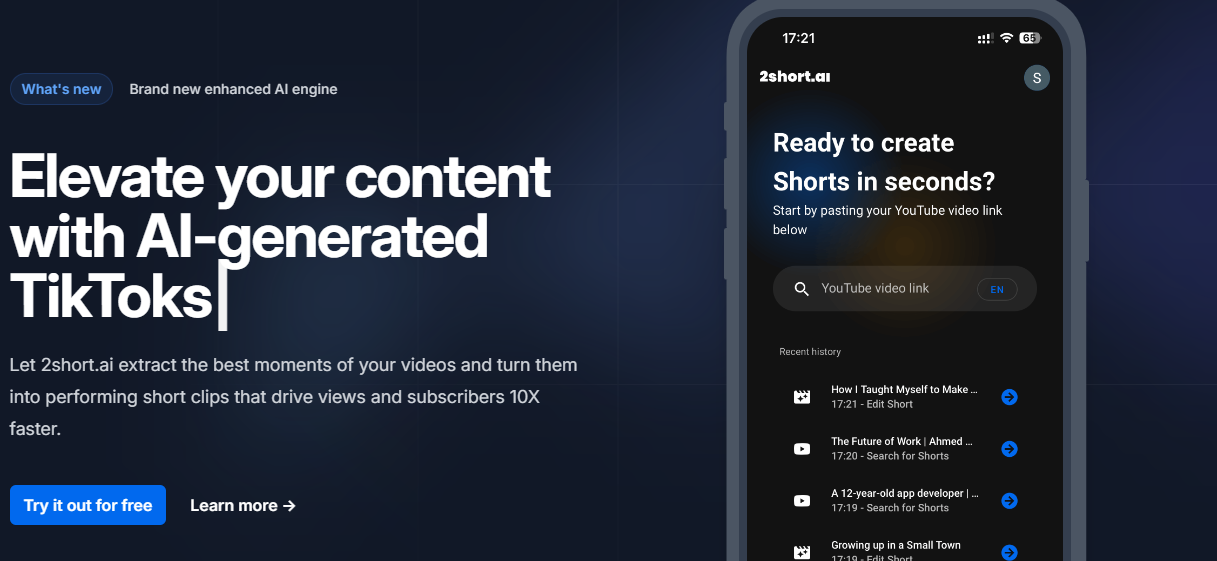Click the 'What's new' badge
The image size is (1217, 561).
61,89
